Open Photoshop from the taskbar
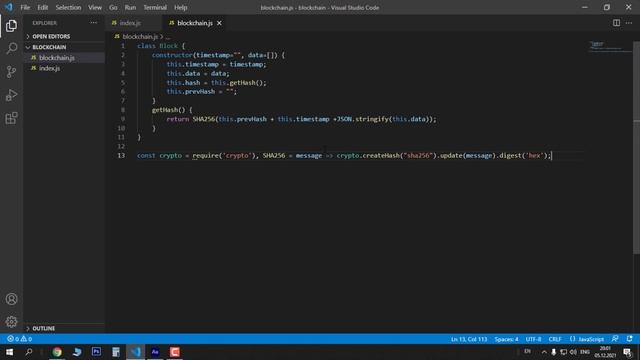This screenshot has width=640, height=360. coord(96,352)
